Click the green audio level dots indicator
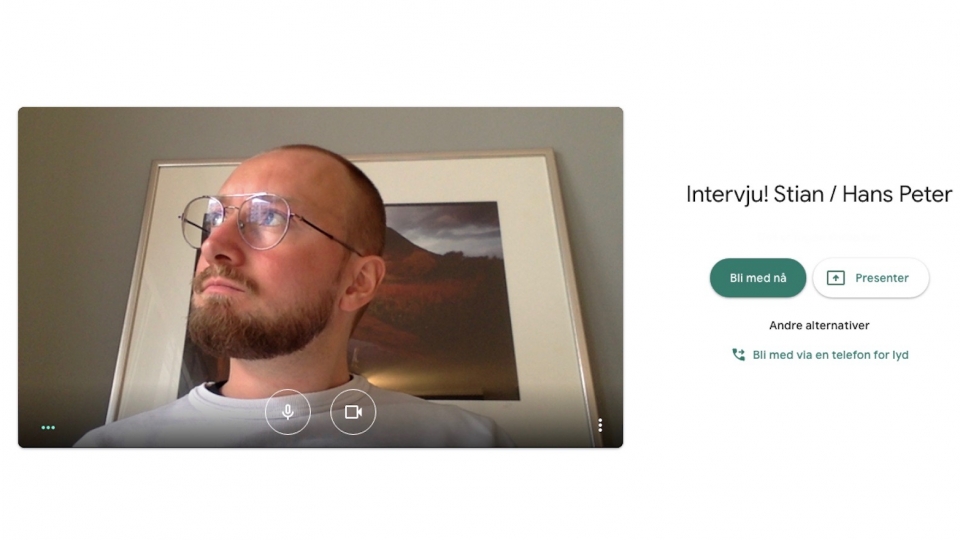The width and height of the screenshot is (960, 540). click(x=48, y=427)
